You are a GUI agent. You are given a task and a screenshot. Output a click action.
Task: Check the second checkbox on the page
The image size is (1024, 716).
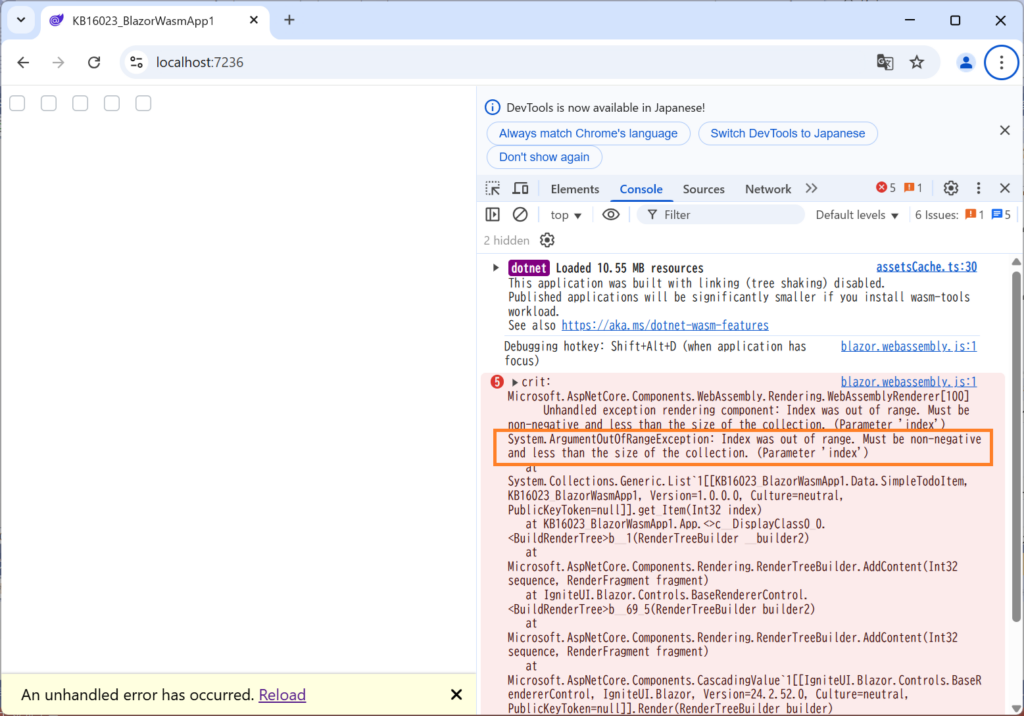(48, 103)
